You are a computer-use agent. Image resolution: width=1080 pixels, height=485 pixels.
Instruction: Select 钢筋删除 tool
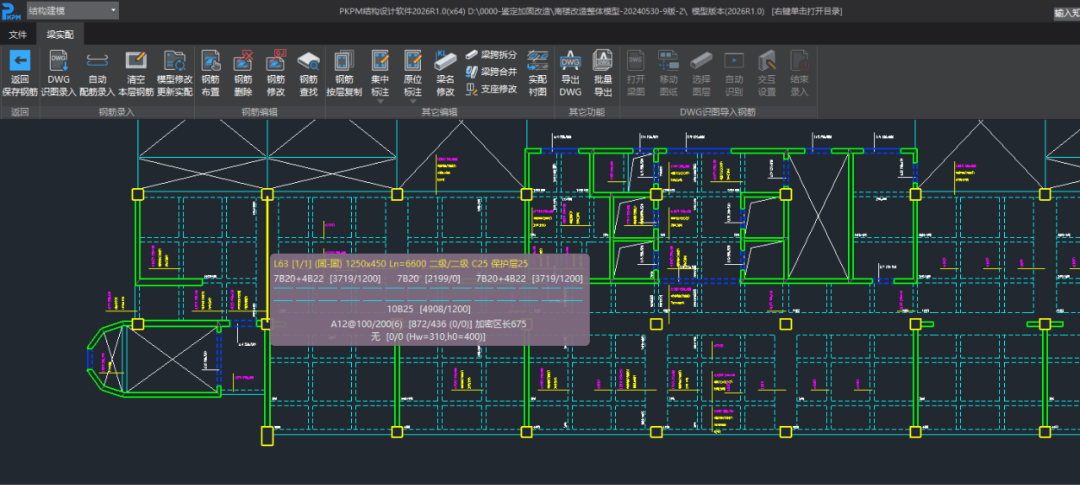[243, 61]
